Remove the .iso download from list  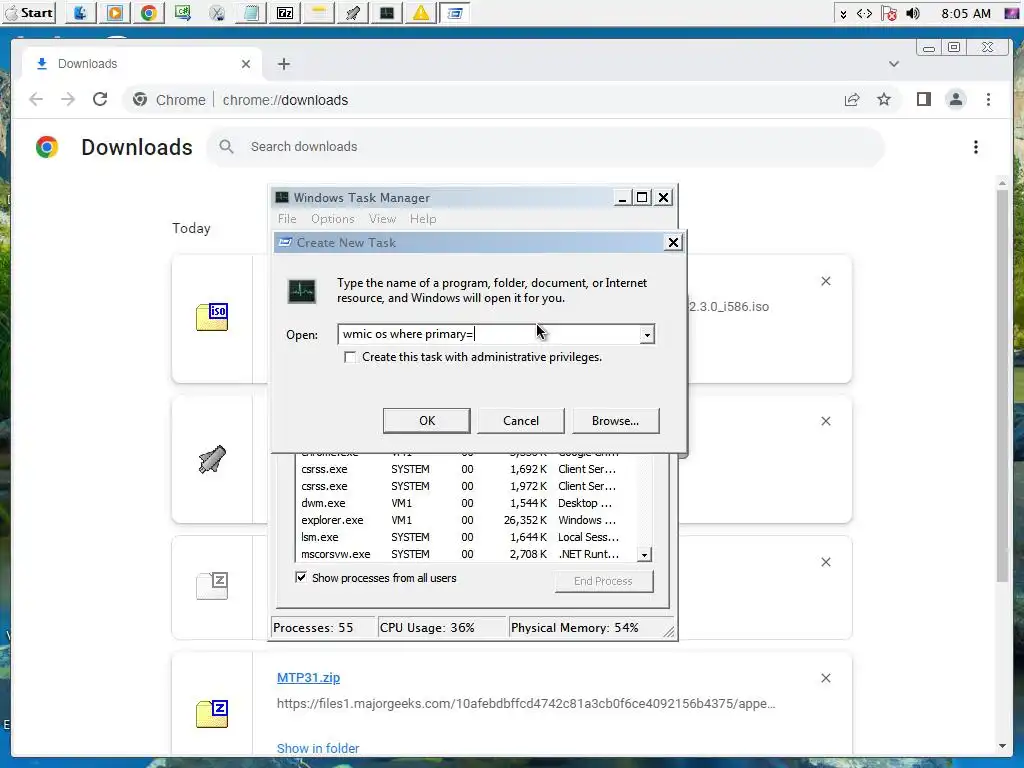coord(825,281)
